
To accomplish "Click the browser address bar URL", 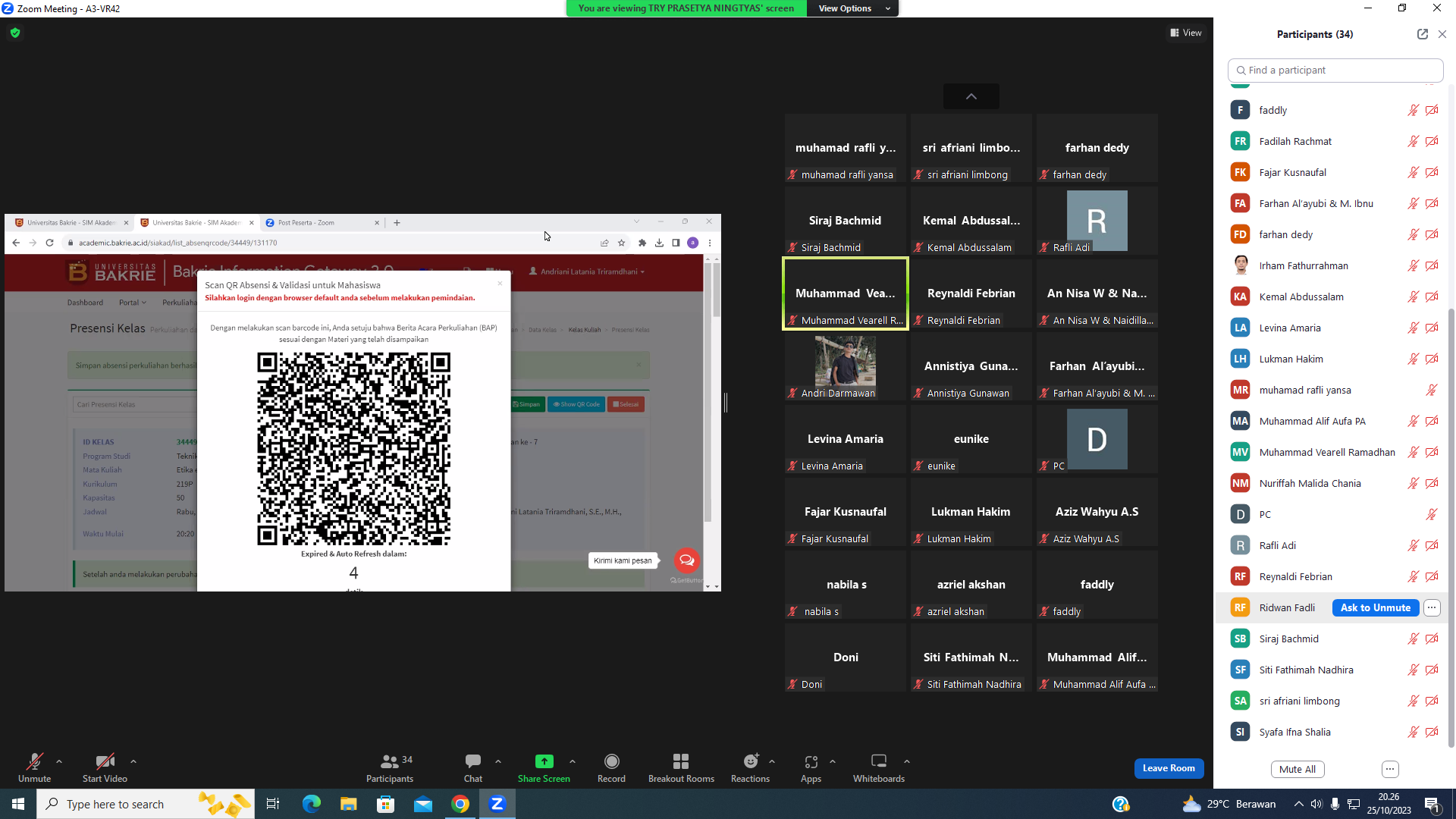I will (178, 243).
